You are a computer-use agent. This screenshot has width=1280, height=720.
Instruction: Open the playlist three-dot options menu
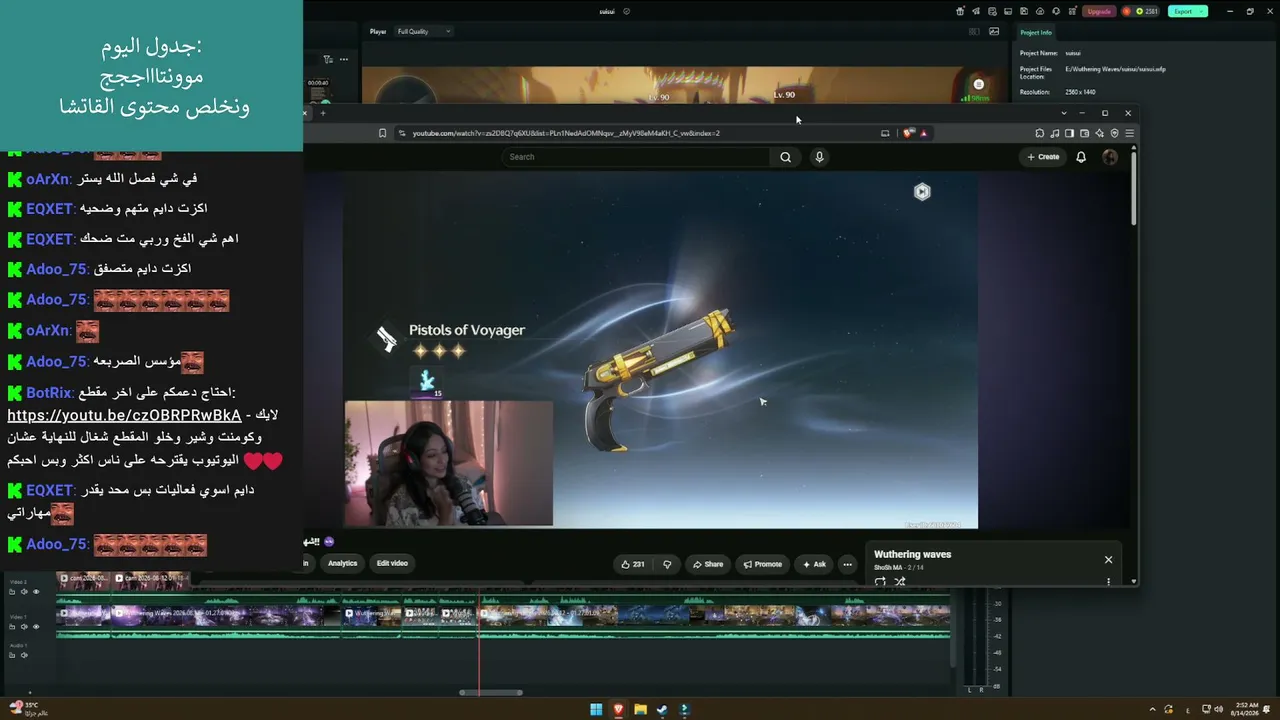coord(1108,581)
